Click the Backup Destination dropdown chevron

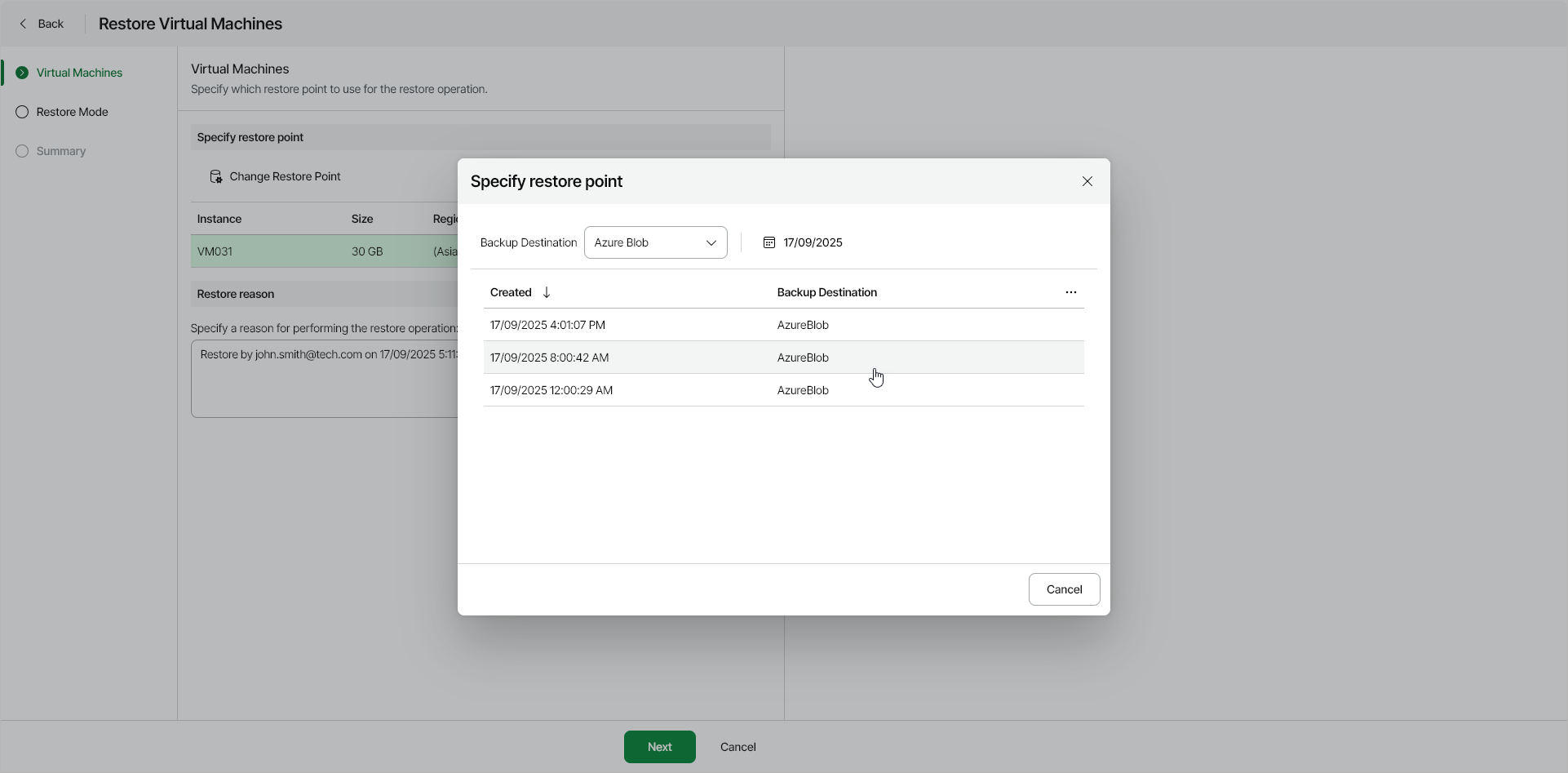pos(711,242)
